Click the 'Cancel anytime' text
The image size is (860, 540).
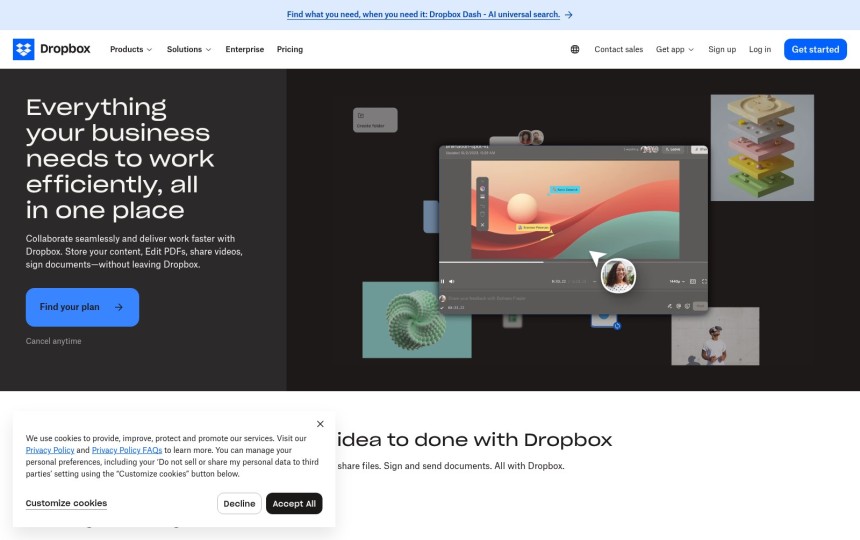point(54,341)
